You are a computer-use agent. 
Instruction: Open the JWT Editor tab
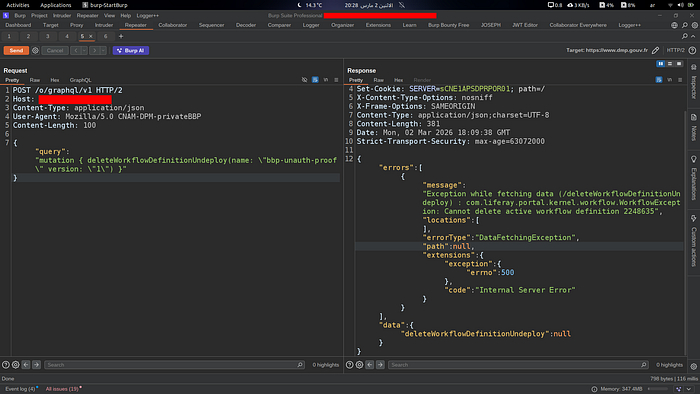click(x=525, y=25)
